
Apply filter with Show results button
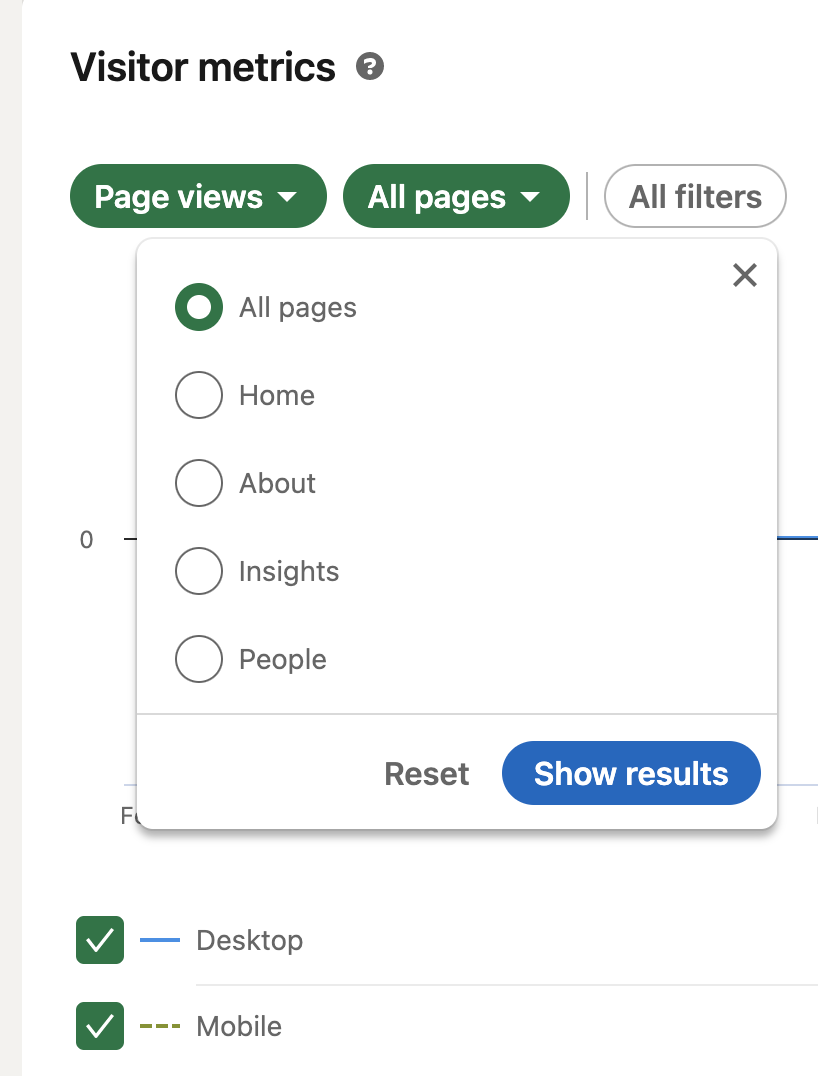click(x=631, y=773)
